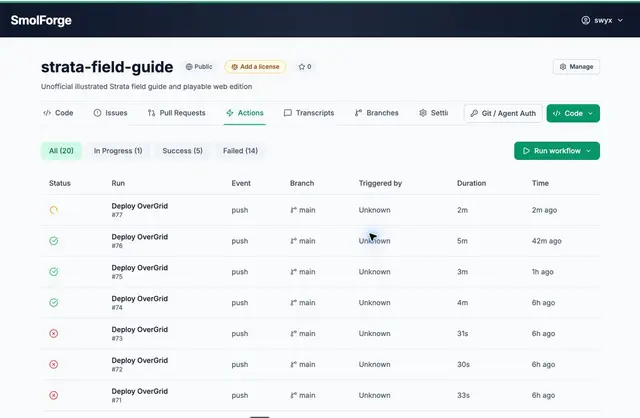640x418 pixels.
Task: Click the Unknown trigger of run #75
Action: click(x=374, y=272)
